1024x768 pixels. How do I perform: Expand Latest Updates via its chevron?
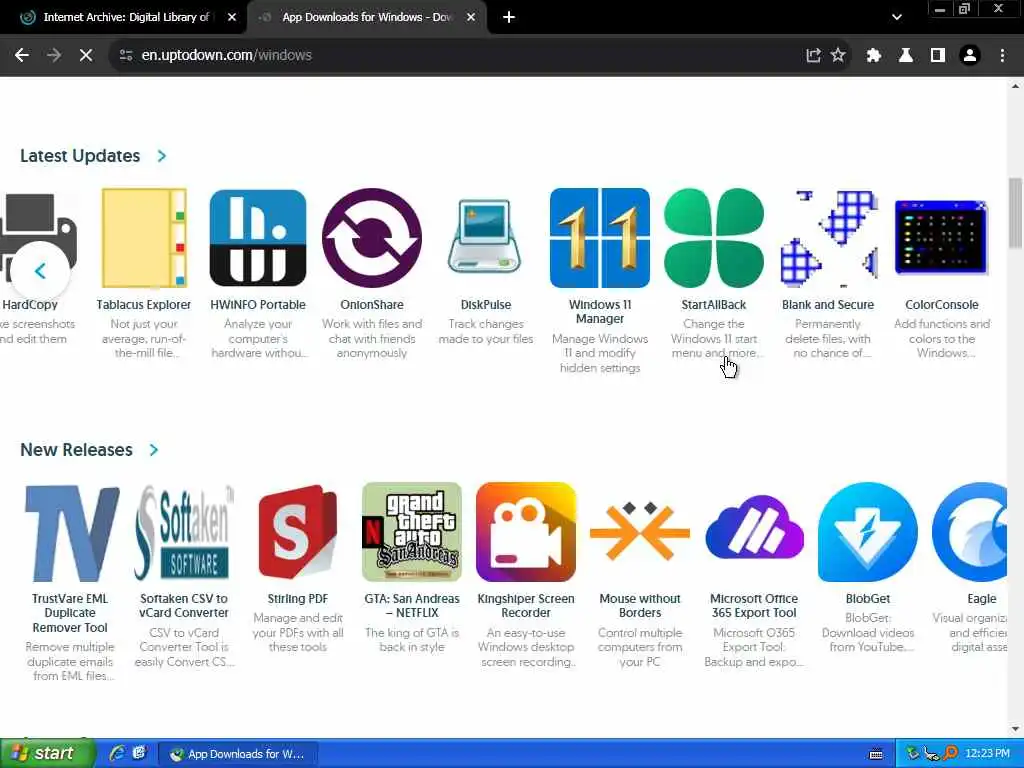[x=162, y=156]
